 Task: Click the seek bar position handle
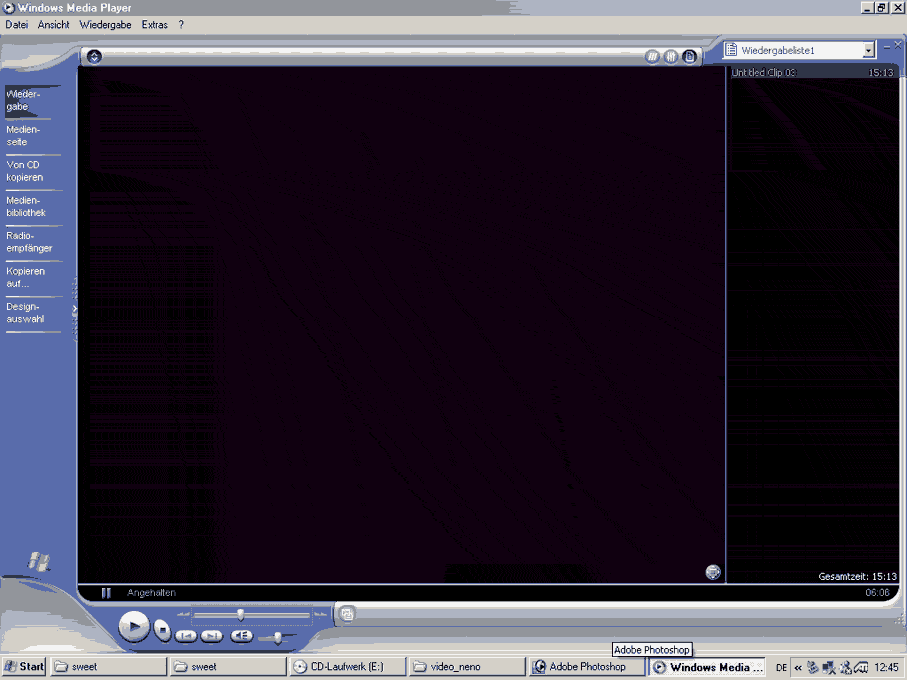point(241,615)
